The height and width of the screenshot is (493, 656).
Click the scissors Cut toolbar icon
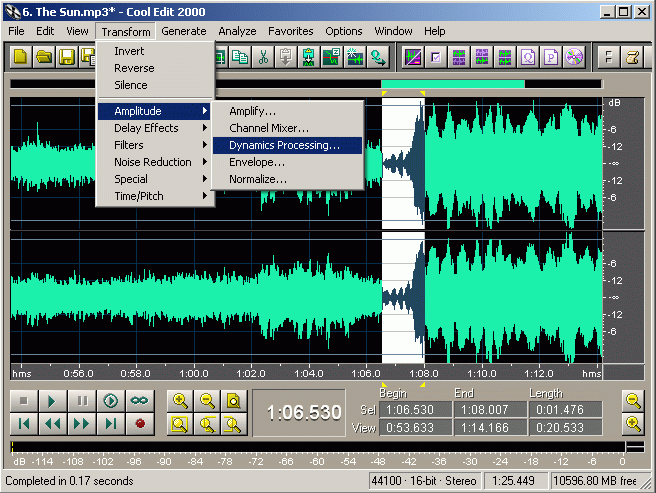(x=263, y=56)
